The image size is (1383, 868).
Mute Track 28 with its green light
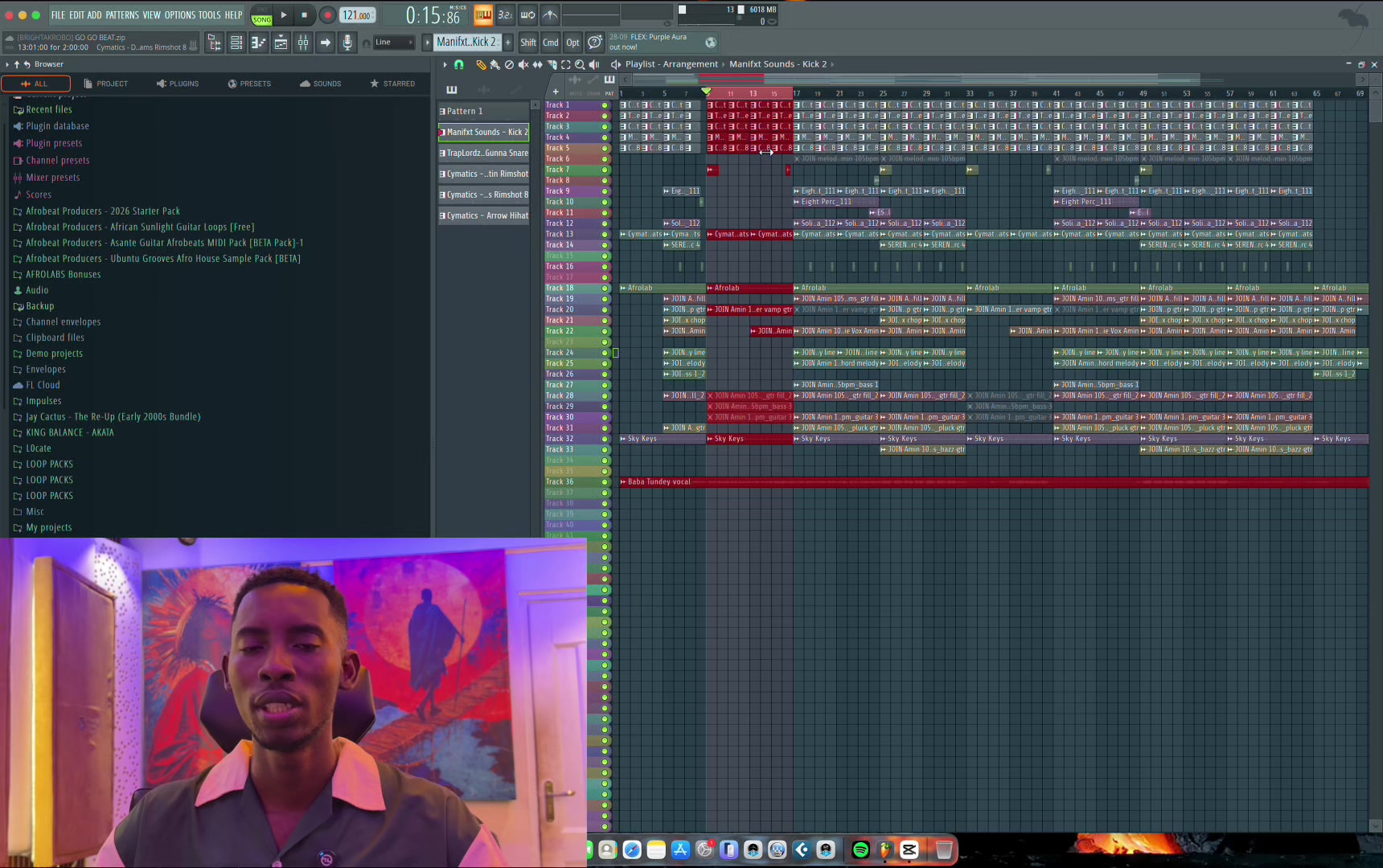(x=605, y=395)
